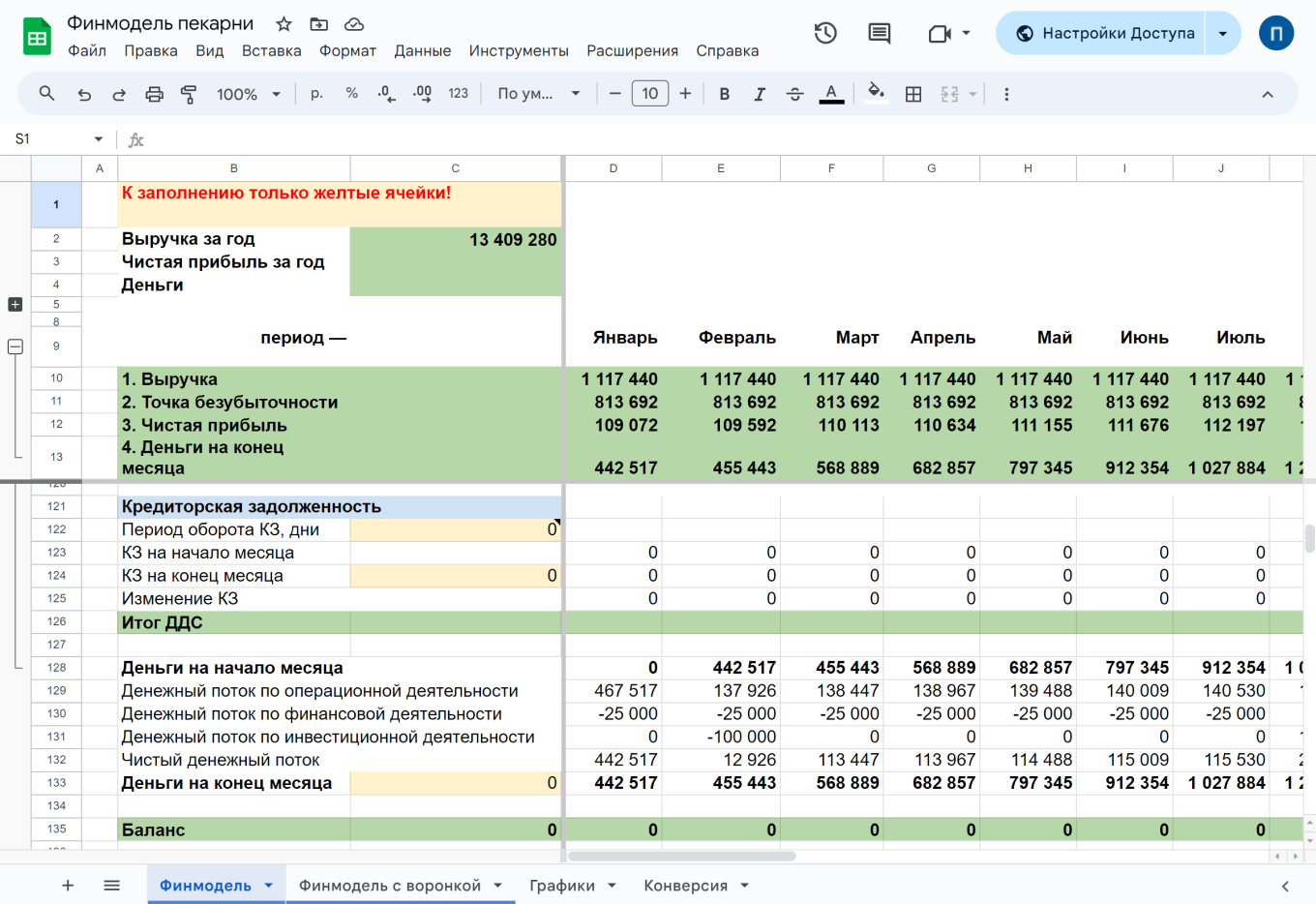1316x904 pixels.
Task: Switch to the Графики sheet tab
Action: [x=561, y=886]
